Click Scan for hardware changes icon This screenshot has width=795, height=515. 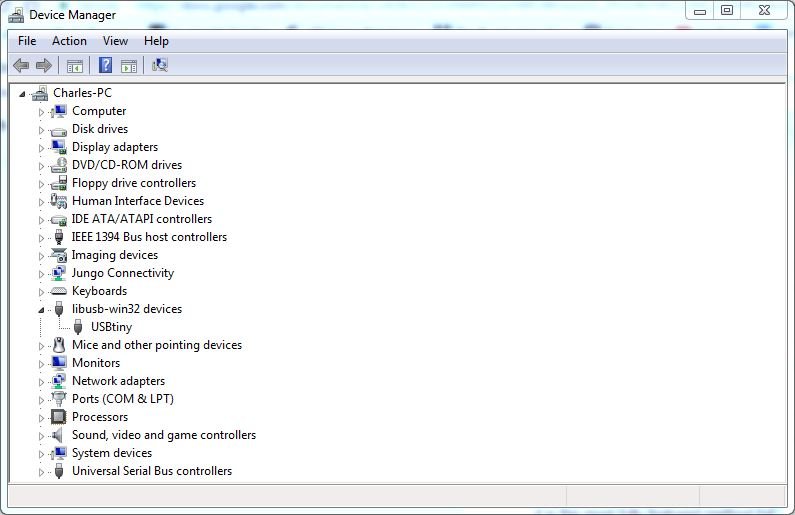(160, 66)
